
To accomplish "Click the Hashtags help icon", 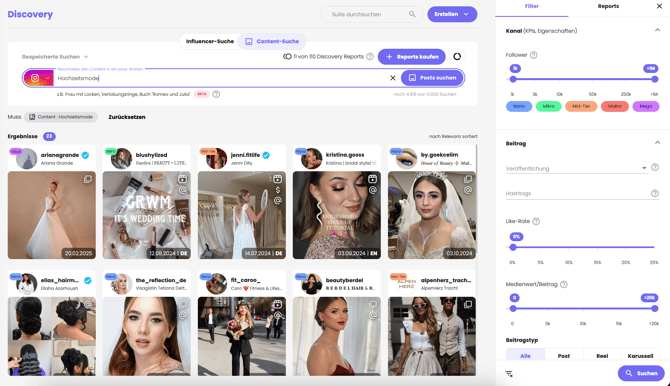I will [654, 193].
